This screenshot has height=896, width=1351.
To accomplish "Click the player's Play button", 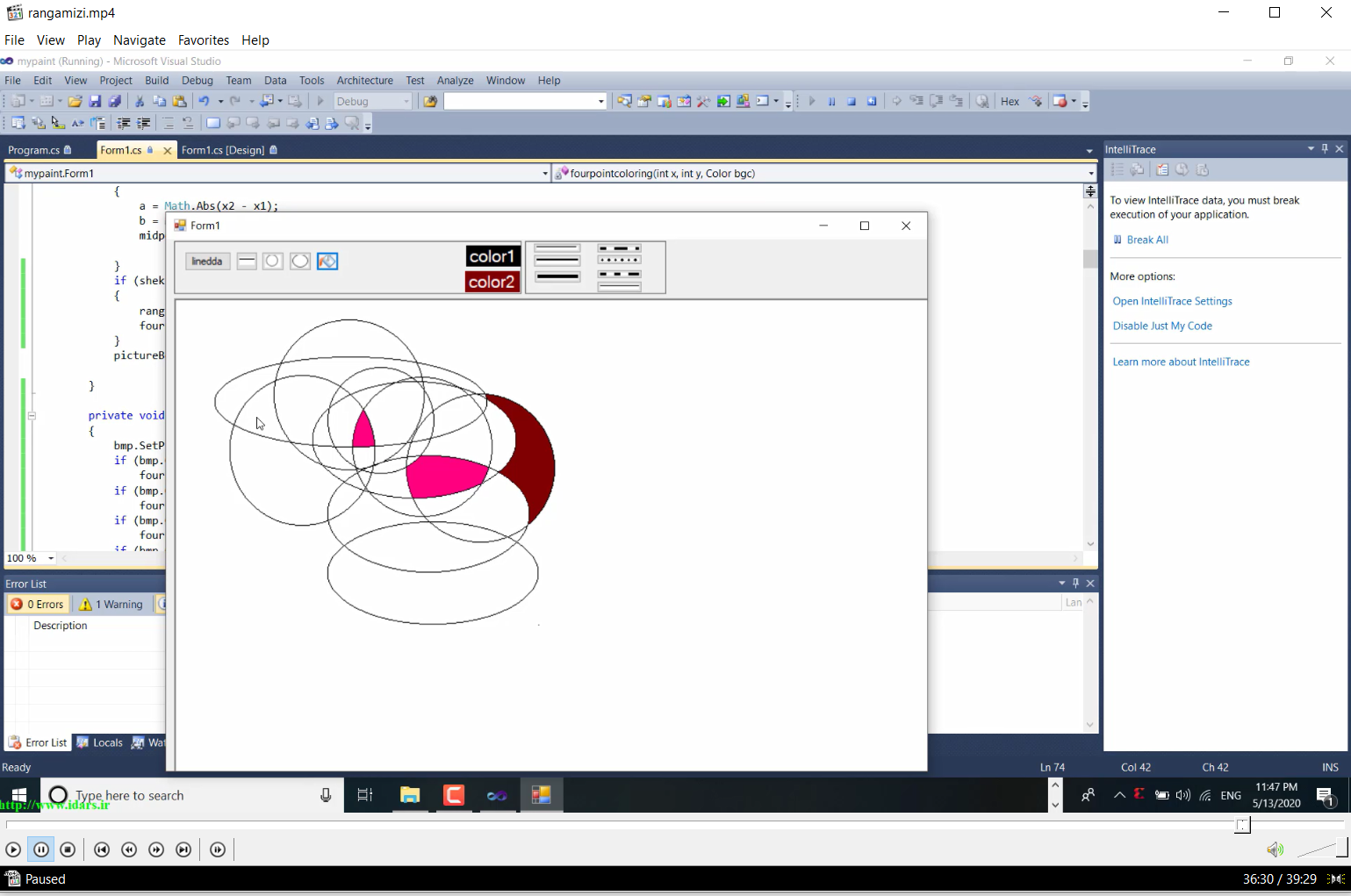I will click(x=13, y=849).
